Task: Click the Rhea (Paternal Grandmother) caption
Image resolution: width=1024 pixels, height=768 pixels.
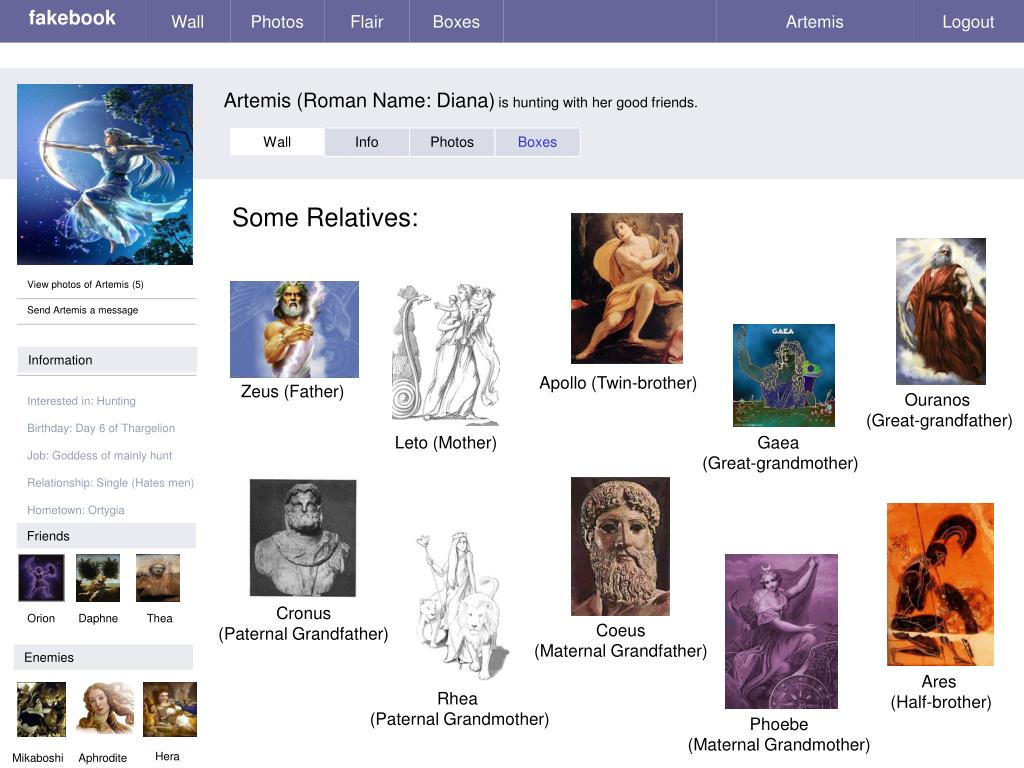Action: coord(459,709)
